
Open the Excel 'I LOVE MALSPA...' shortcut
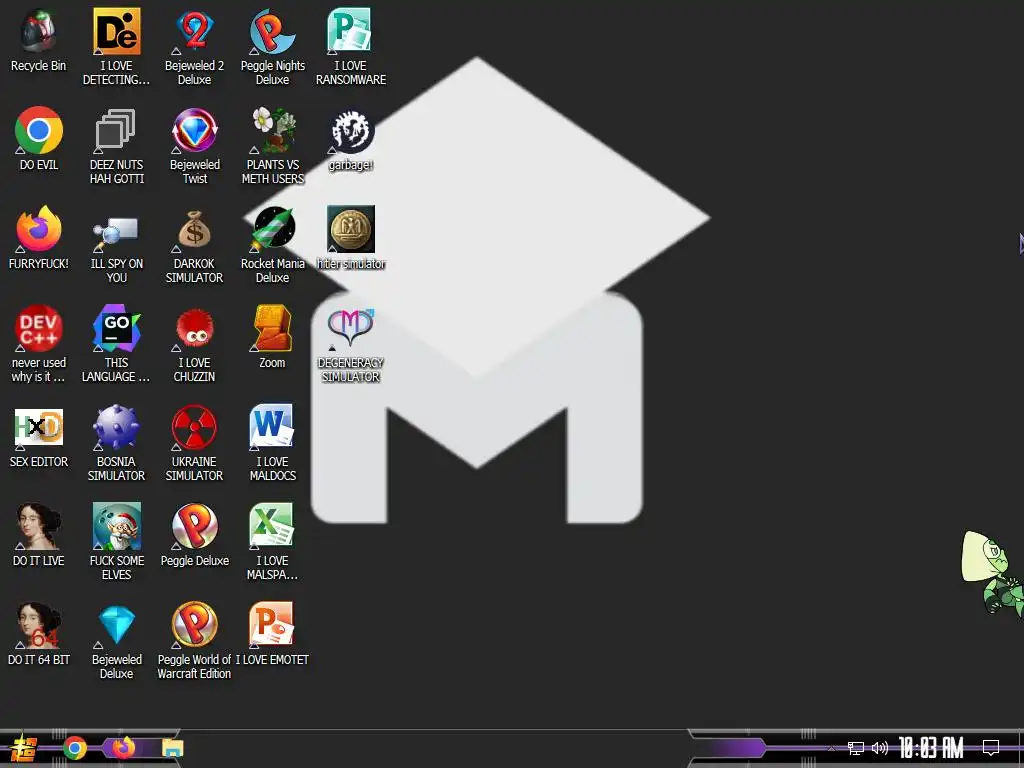272,526
